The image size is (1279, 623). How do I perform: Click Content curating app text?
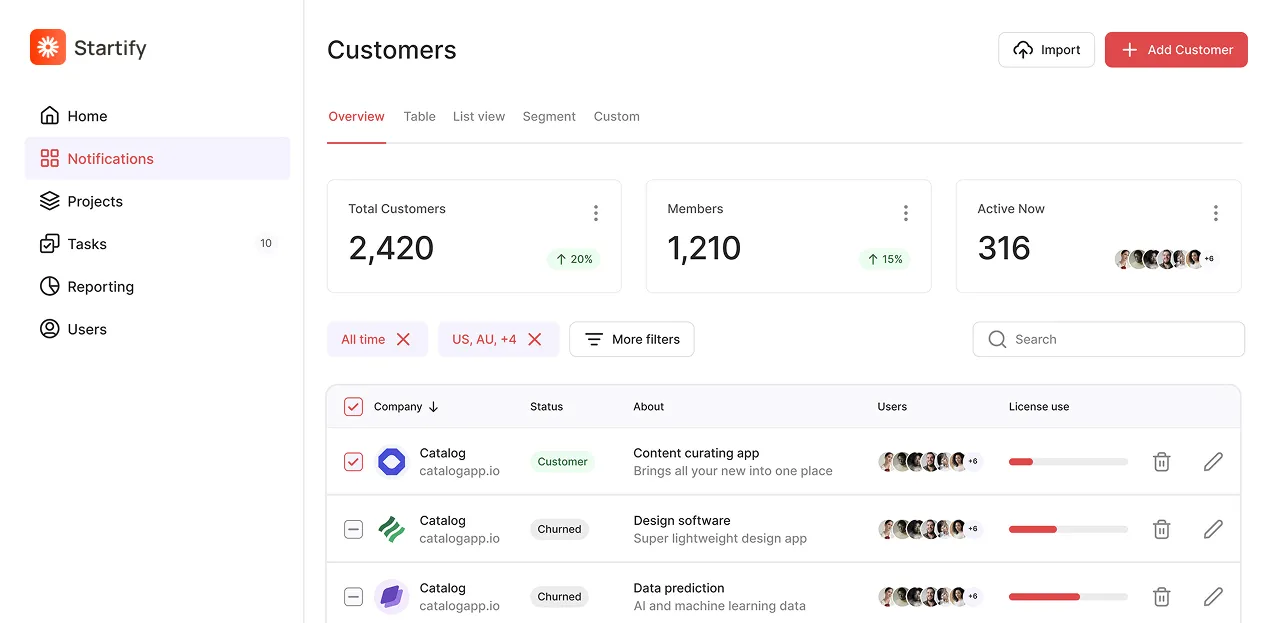696,453
